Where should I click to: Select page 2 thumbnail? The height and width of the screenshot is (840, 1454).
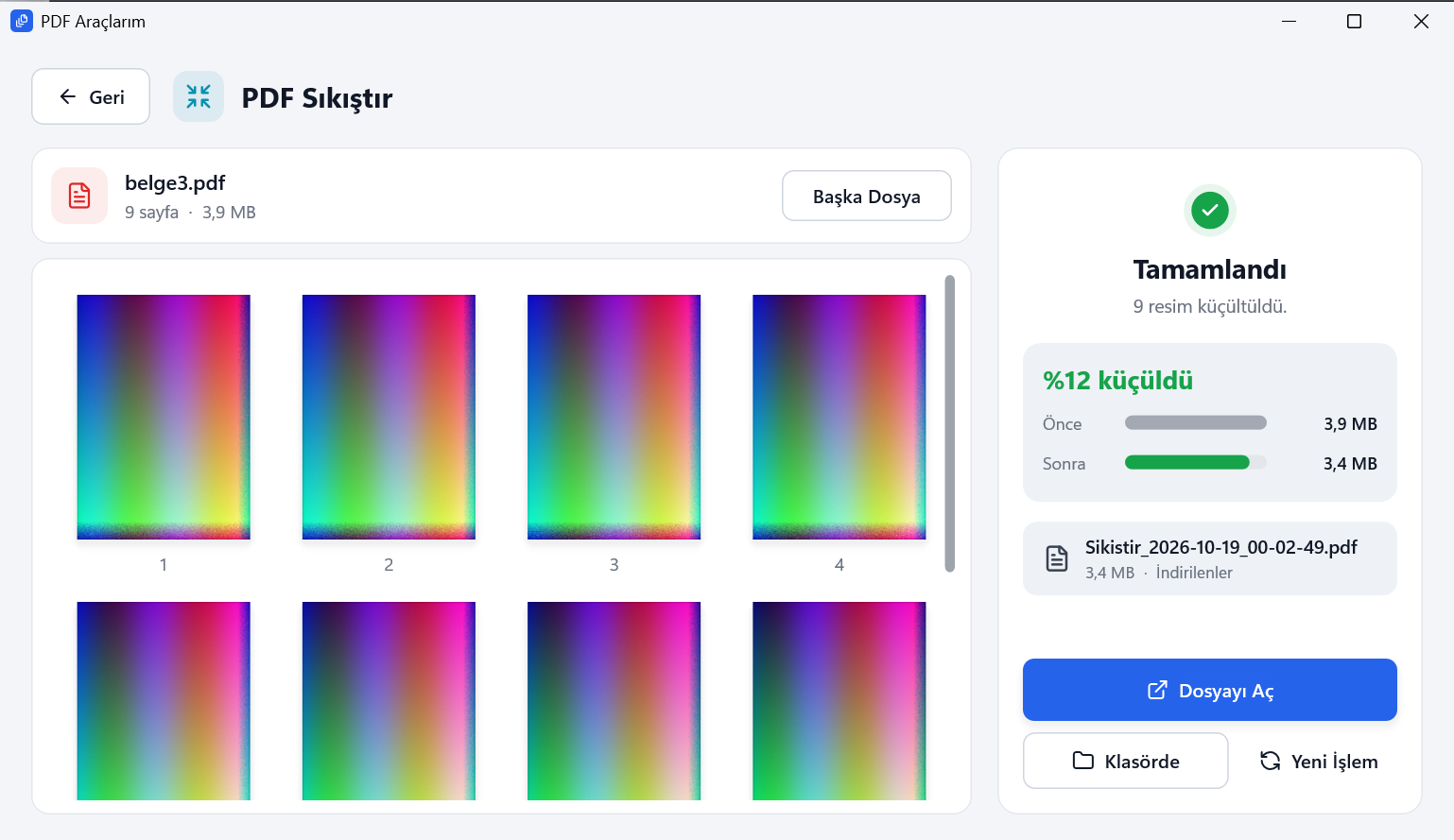[x=389, y=417]
